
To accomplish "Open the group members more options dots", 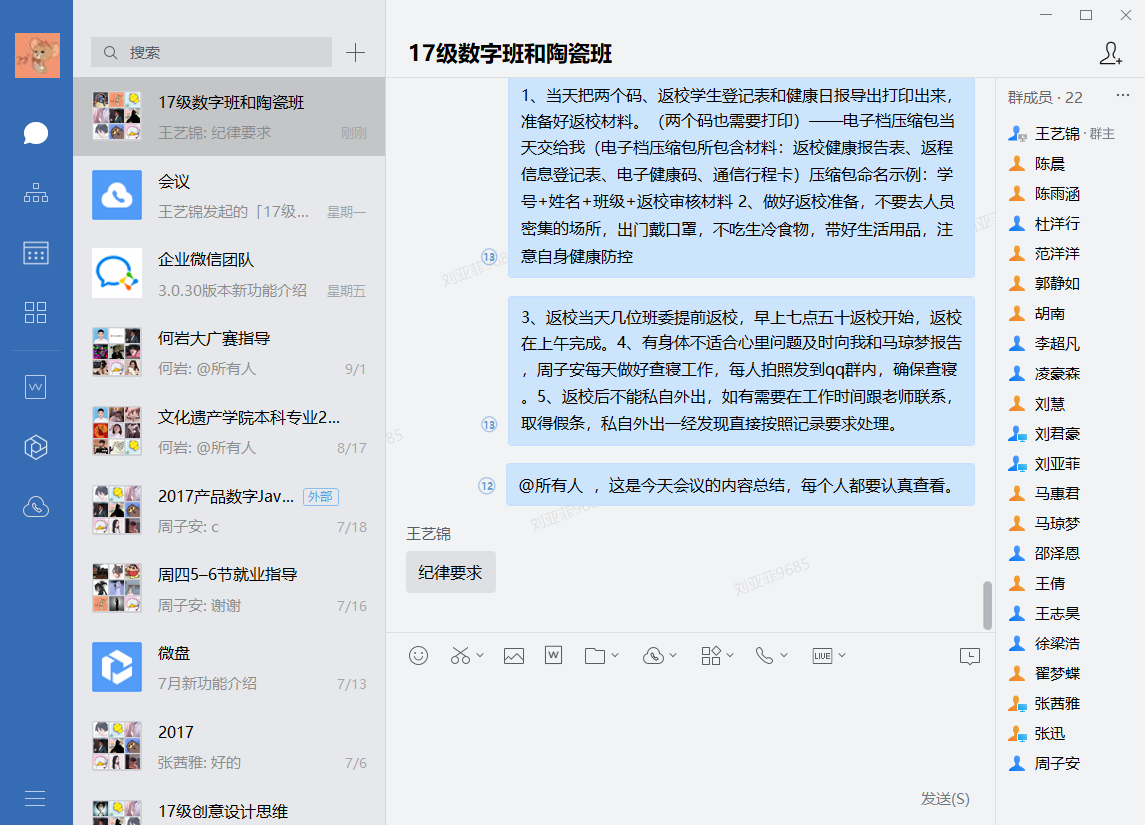I will click(1122, 96).
